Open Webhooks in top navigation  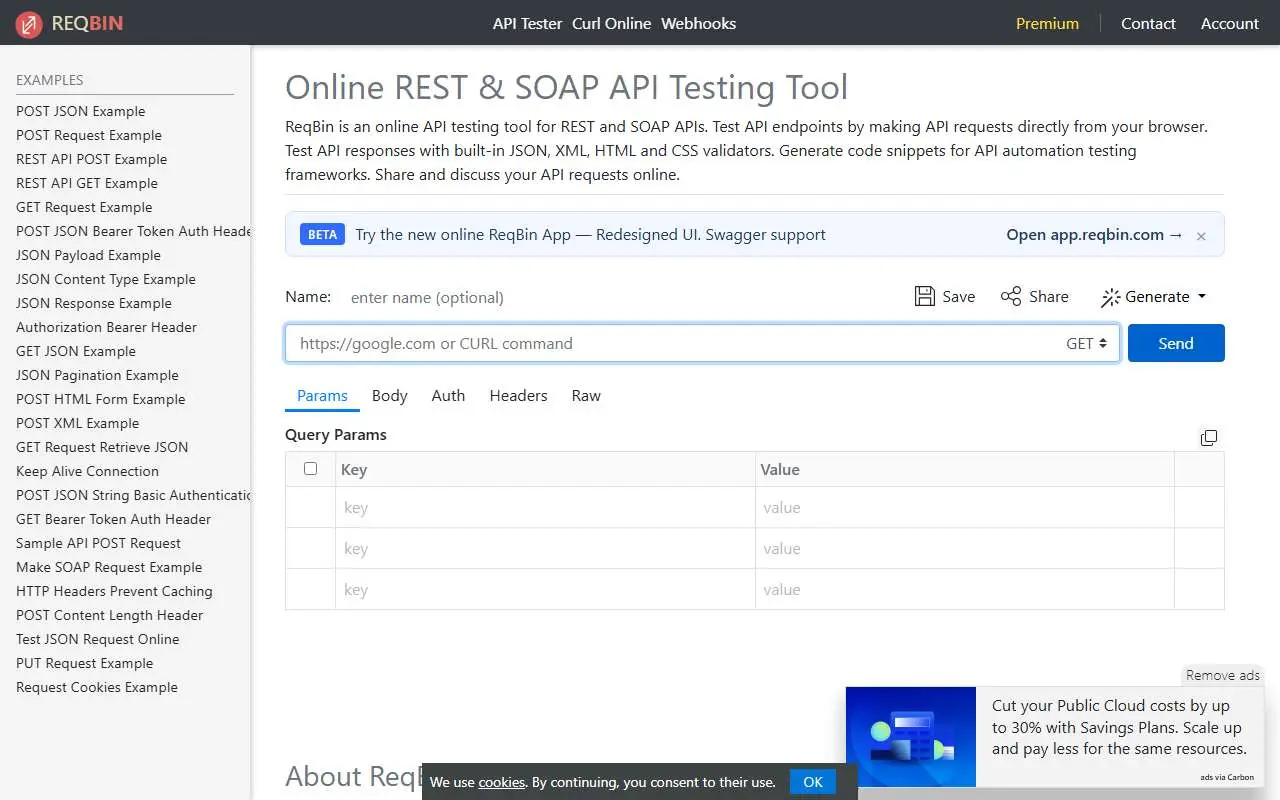coord(698,23)
